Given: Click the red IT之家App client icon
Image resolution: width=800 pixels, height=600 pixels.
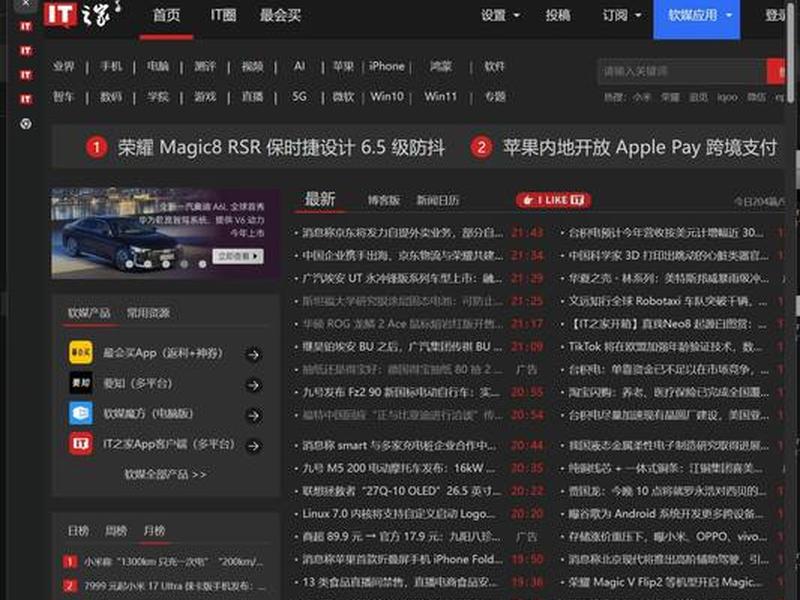Looking at the screenshot, I should [x=81, y=444].
